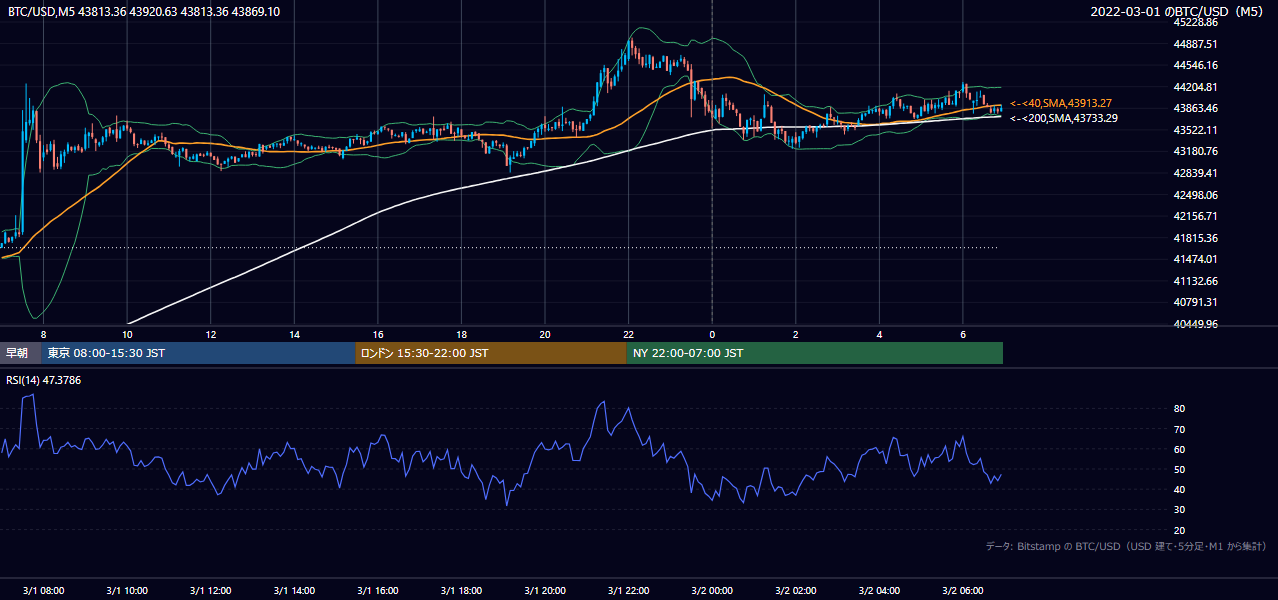The image size is (1278, 600).
Task: Click the hour tick label 16 under chart
Action: click(x=378, y=334)
